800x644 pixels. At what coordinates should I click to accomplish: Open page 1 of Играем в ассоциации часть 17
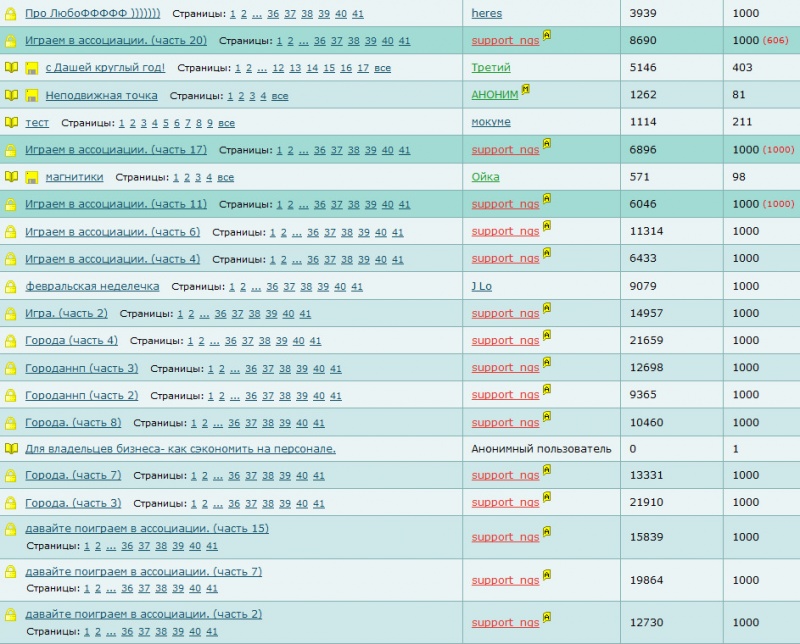279,151
